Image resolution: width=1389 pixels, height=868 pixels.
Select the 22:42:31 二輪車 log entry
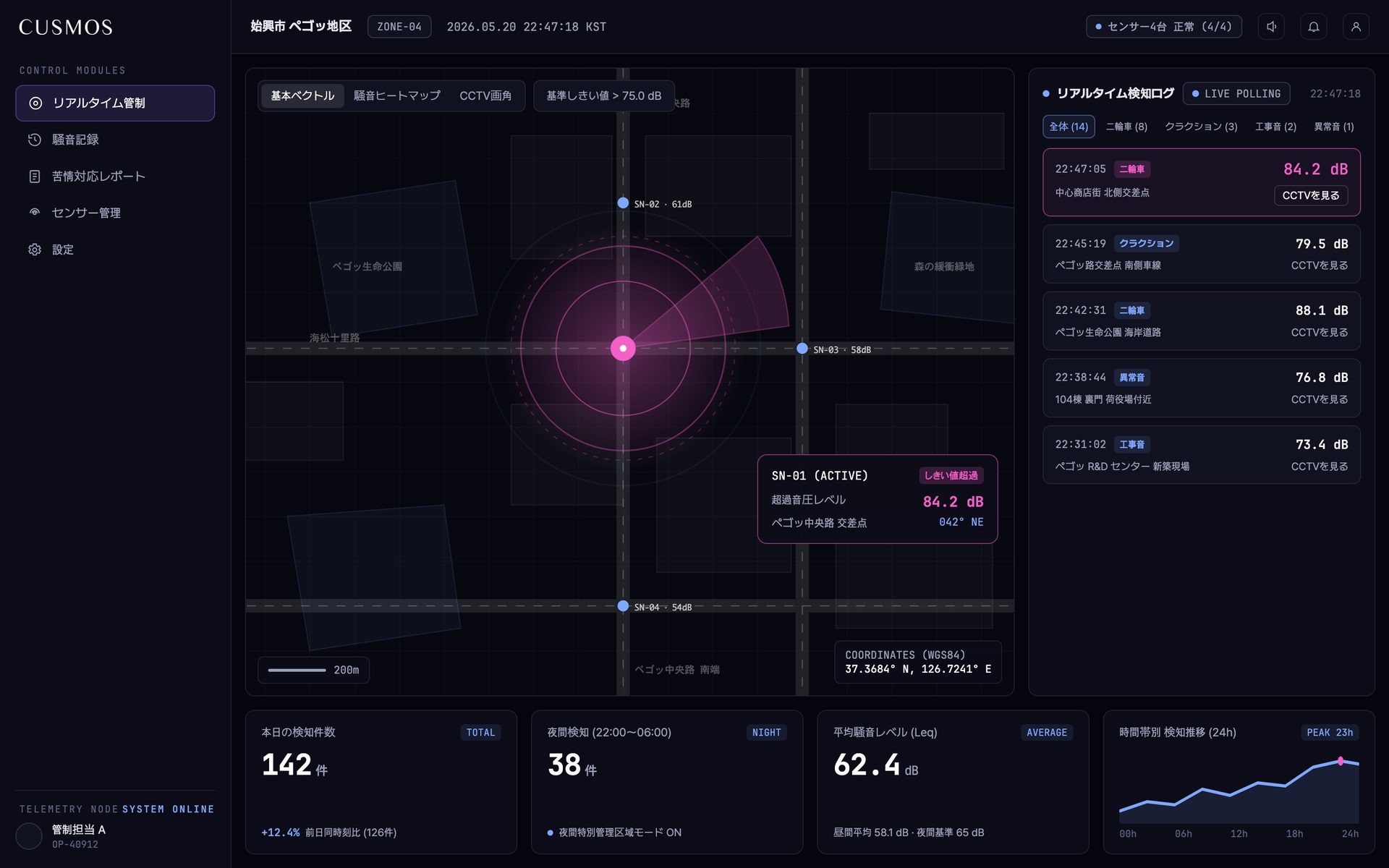click(1201, 321)
